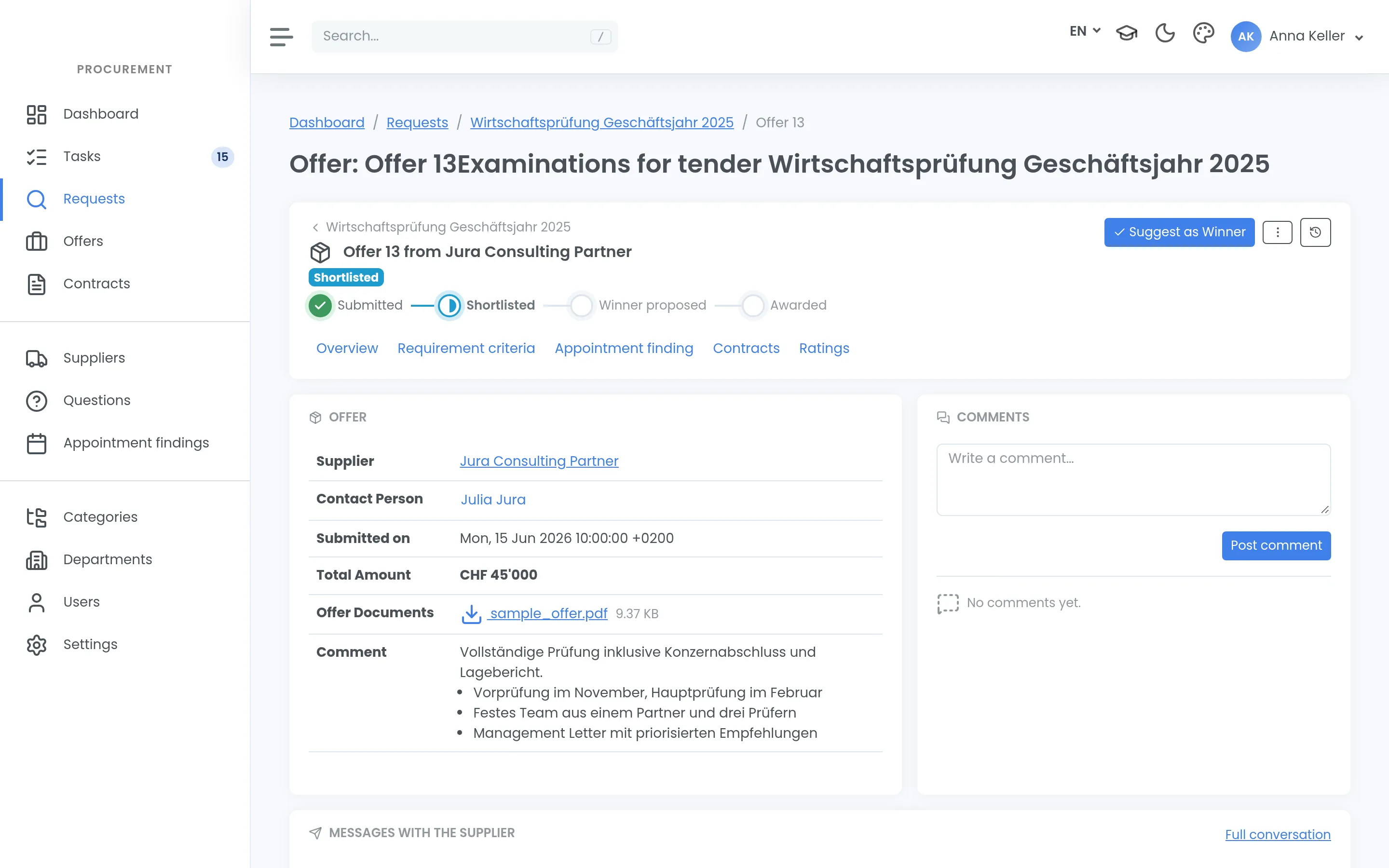Click the Submitted green check step
Image resolution: width=1389 pixels, height=868 pixels.
(320, 305)
